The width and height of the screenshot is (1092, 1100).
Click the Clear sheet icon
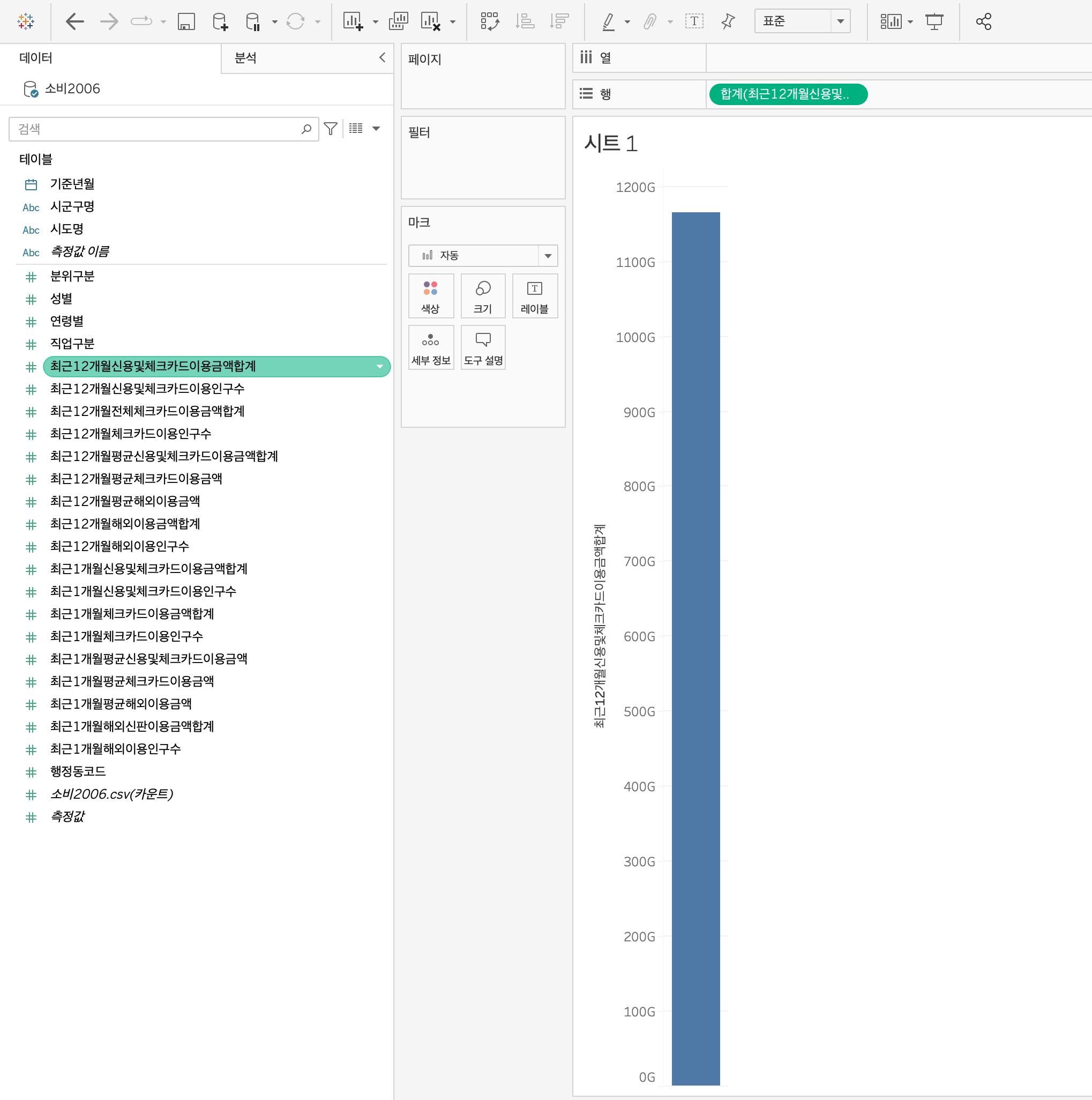pyautogui.click(x=431, y=21)
